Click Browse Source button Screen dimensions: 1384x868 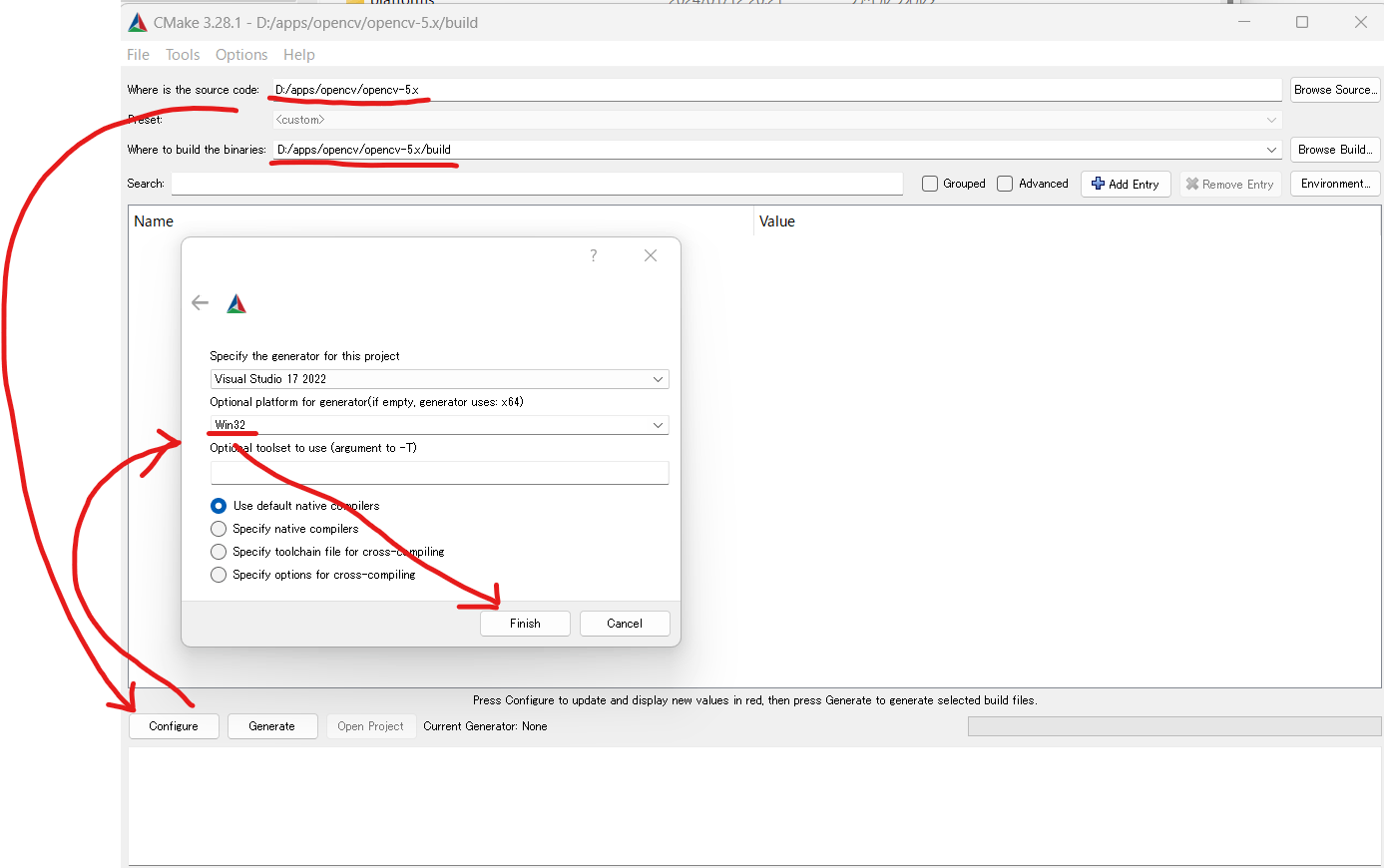[x=1335, y=90]
